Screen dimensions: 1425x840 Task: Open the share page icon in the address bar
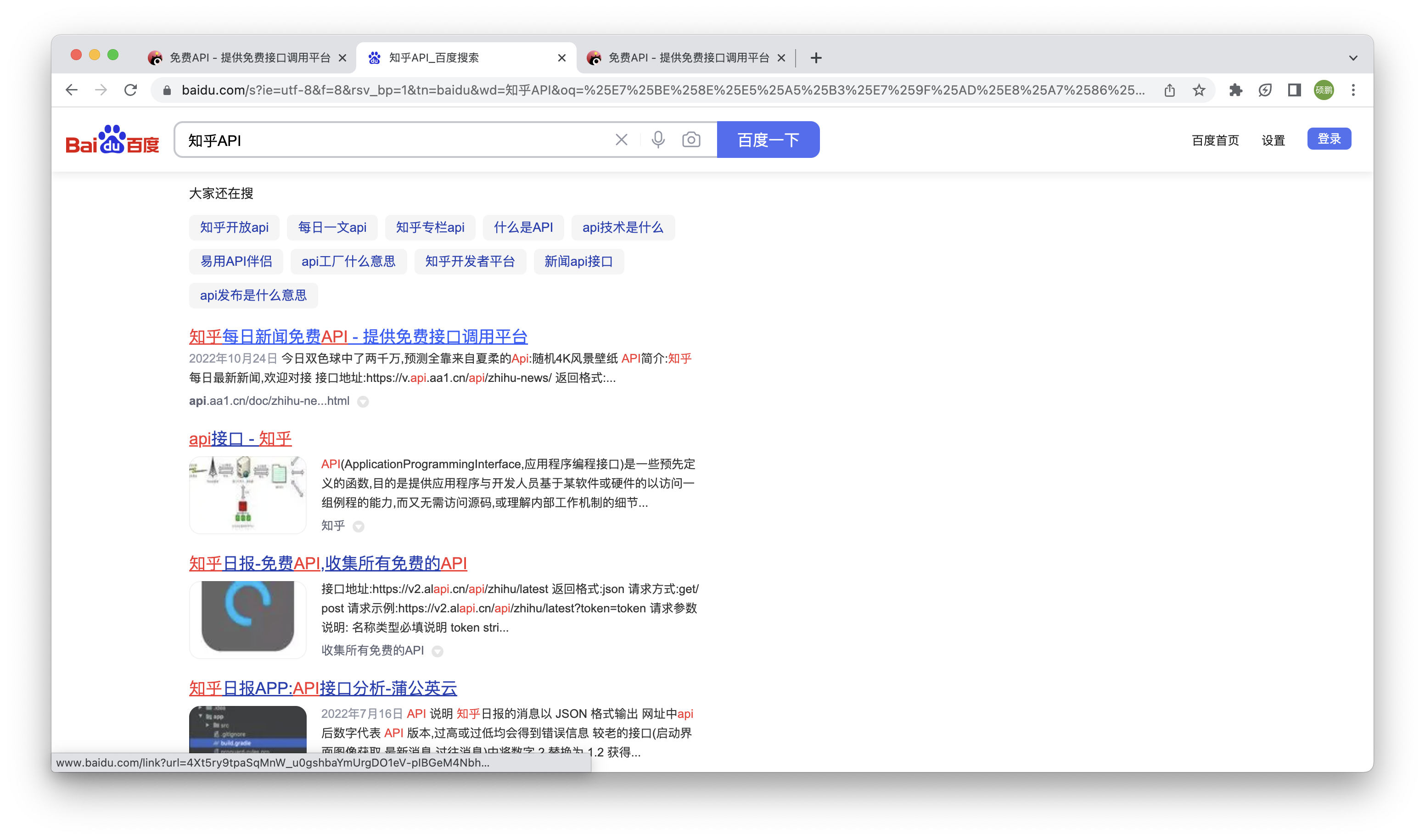coord(1170,90)
